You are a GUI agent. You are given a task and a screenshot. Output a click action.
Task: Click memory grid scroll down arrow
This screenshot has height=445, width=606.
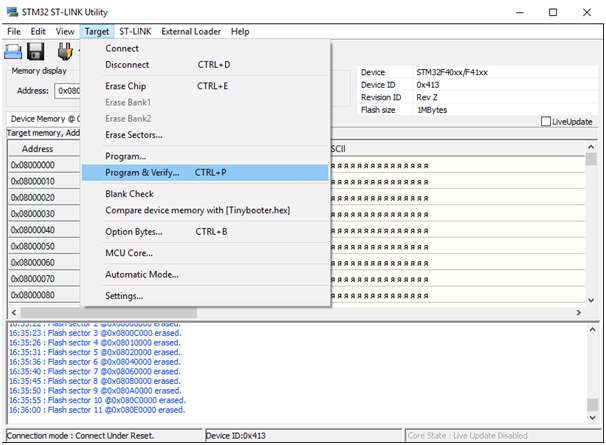tap(591, 300)
